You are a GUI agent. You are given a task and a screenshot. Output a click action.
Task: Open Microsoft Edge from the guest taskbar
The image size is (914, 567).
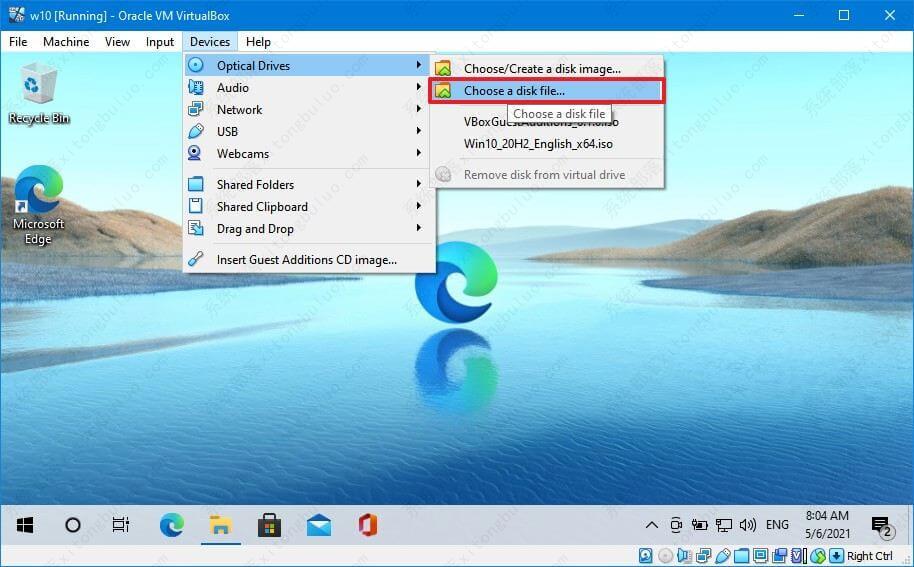pyautogui.click(x=172, y=525)
